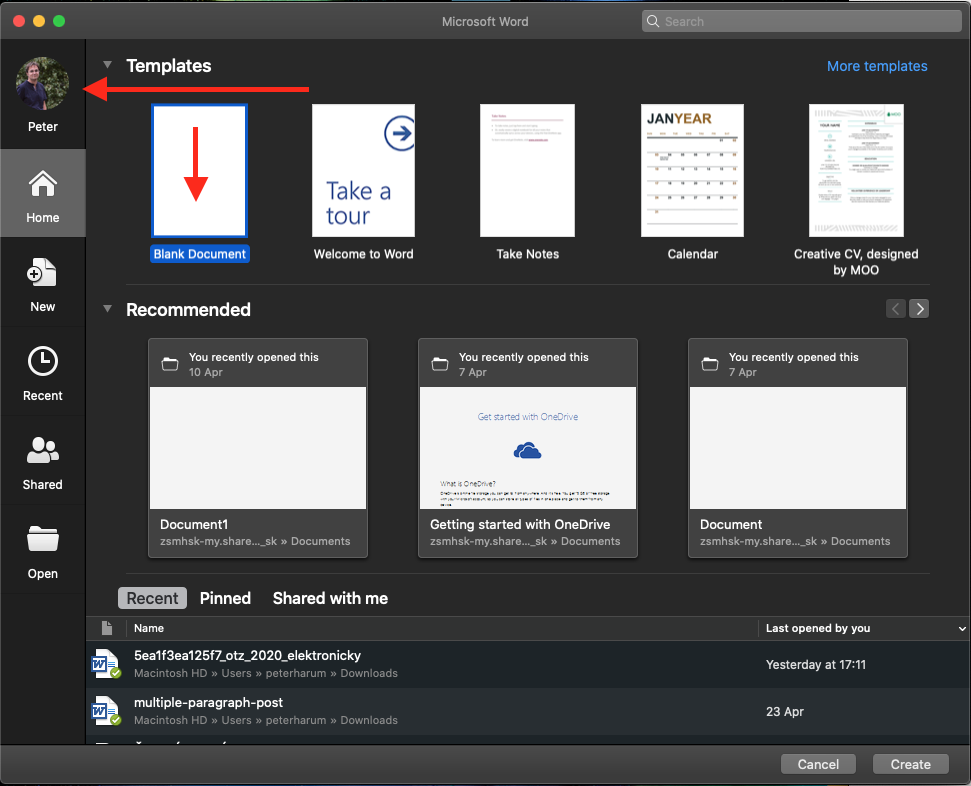Select the New document sidebar icon
This screenshot has width=971, height=786.
[43, 283]
